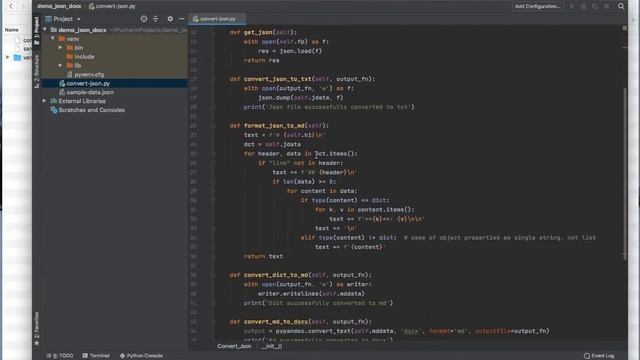
Task: Expand External Libraries arrow
Action: click(44, 101)
